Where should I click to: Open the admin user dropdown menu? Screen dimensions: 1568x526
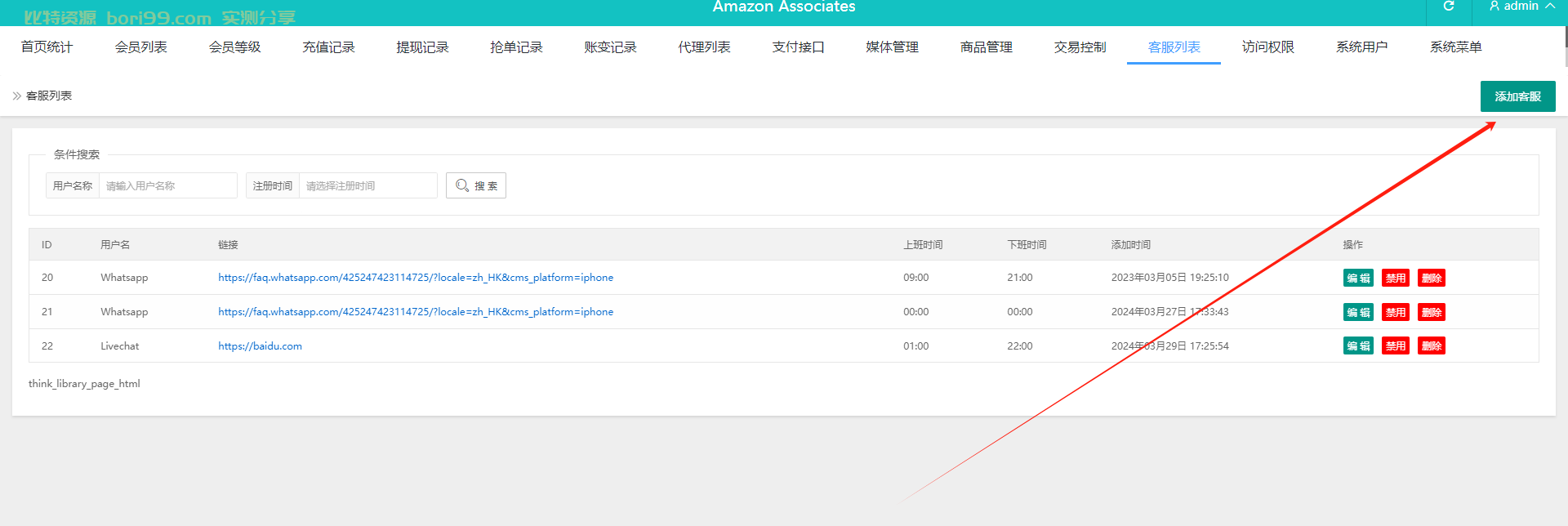[1521, 7]
